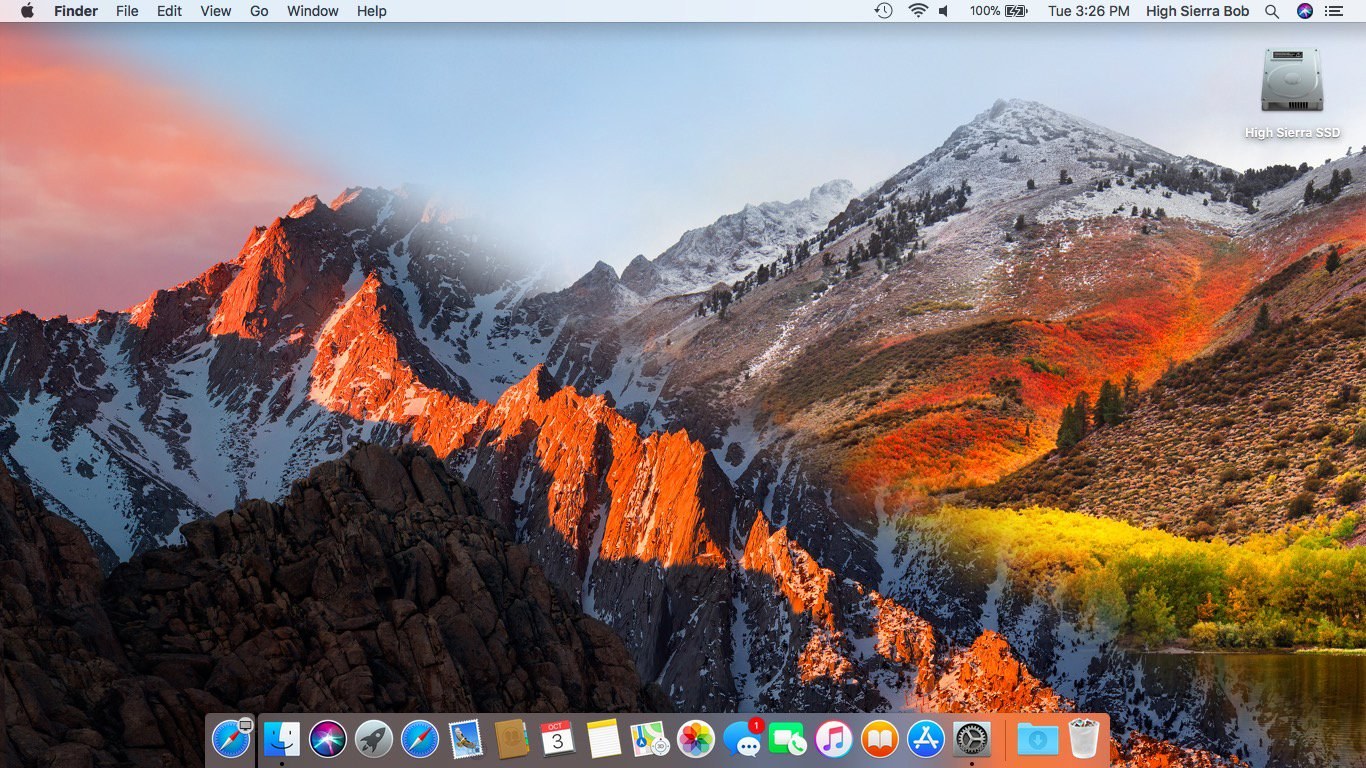Open Messages with one unread badge
The width and height of the screenshot is (1366, 768).
point(742,740)
